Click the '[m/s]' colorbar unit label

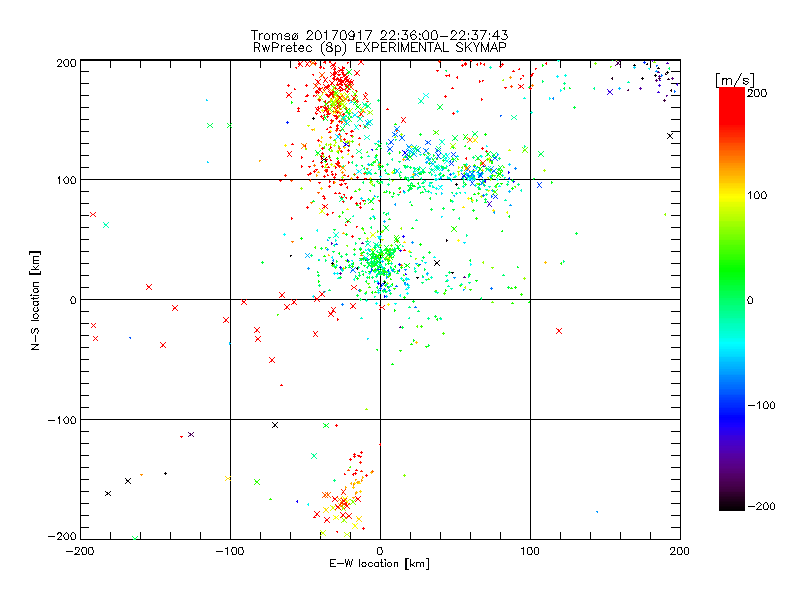[735, 80]
